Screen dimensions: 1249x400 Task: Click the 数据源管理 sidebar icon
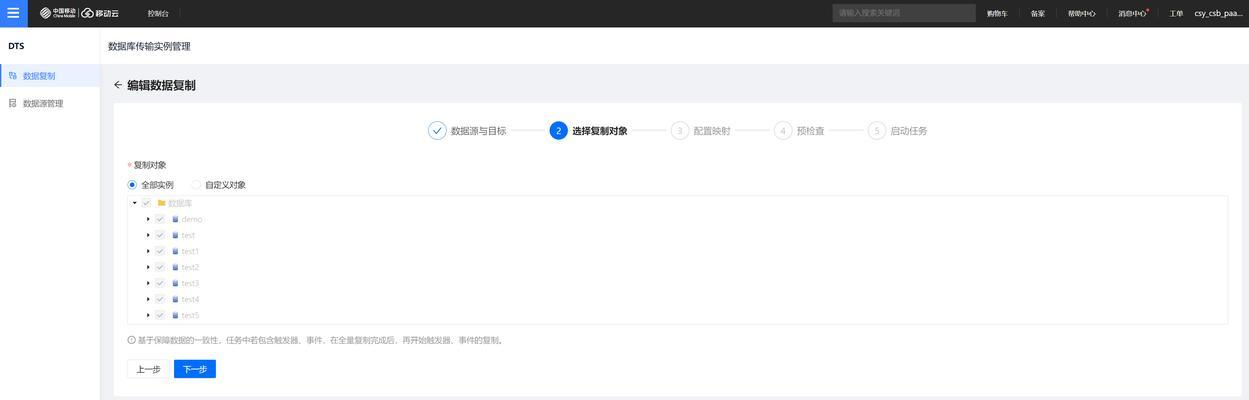13,103
